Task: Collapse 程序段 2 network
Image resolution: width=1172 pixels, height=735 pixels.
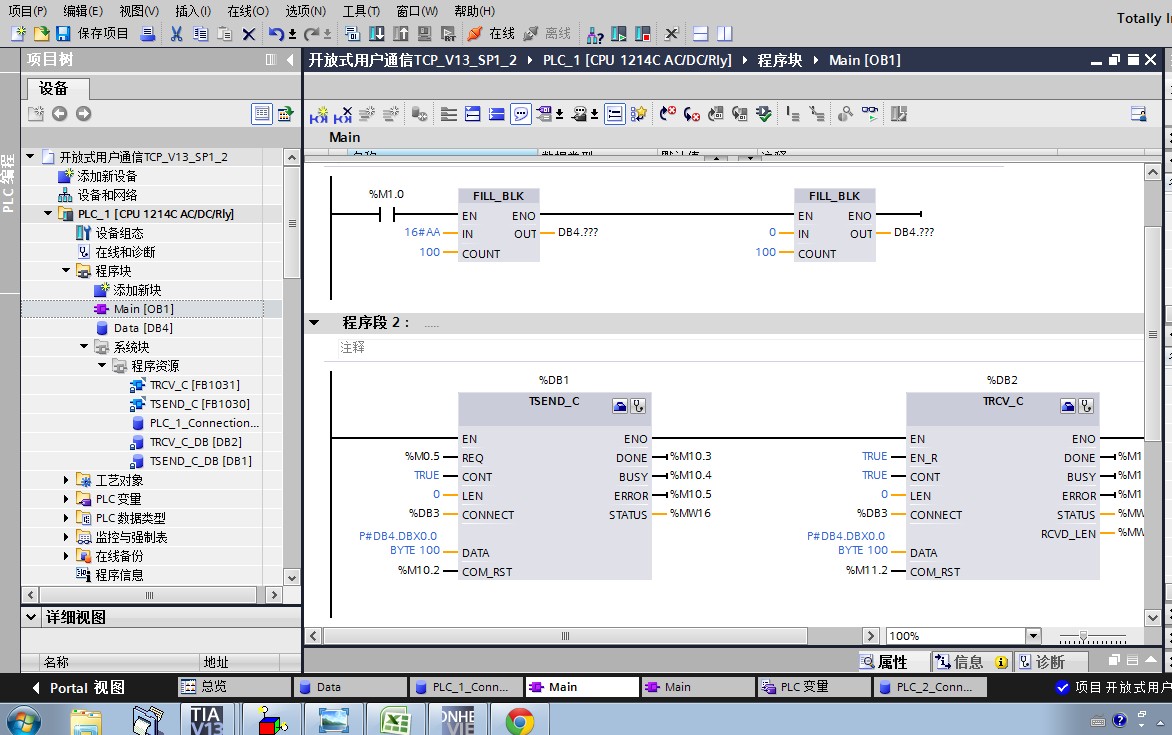Action: 315,323
